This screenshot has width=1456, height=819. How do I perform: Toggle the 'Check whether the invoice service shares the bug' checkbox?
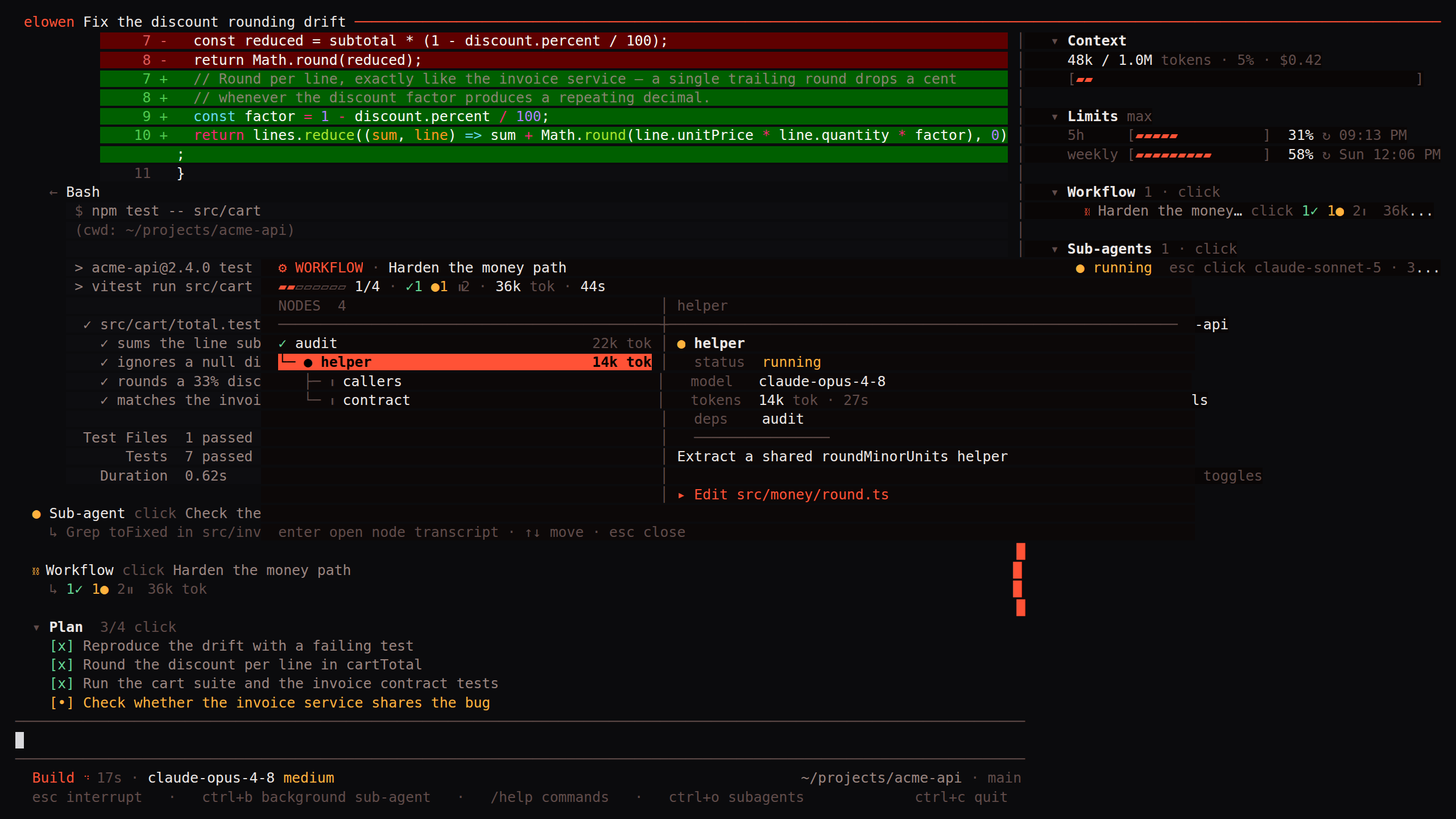pyautogui.click(x=61, y=703)
